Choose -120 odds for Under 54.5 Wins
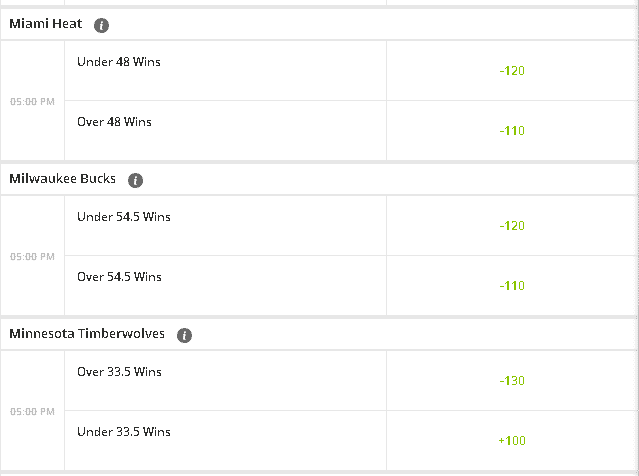The height and width of the screenshot is (476, 639). click(512, 225)
